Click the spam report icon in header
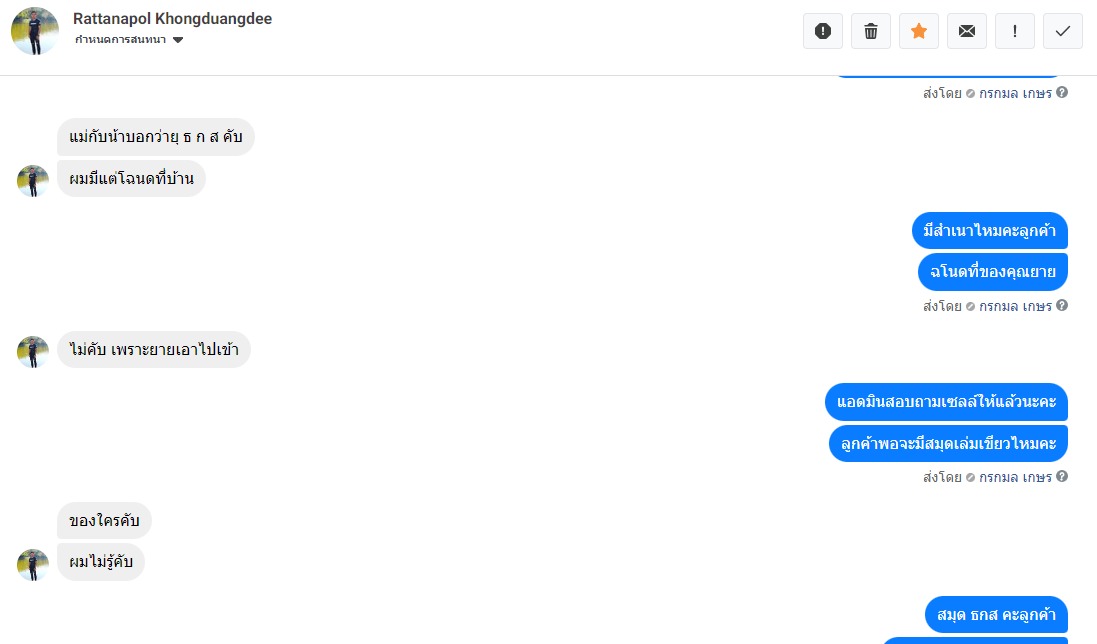 pos(823,31)
